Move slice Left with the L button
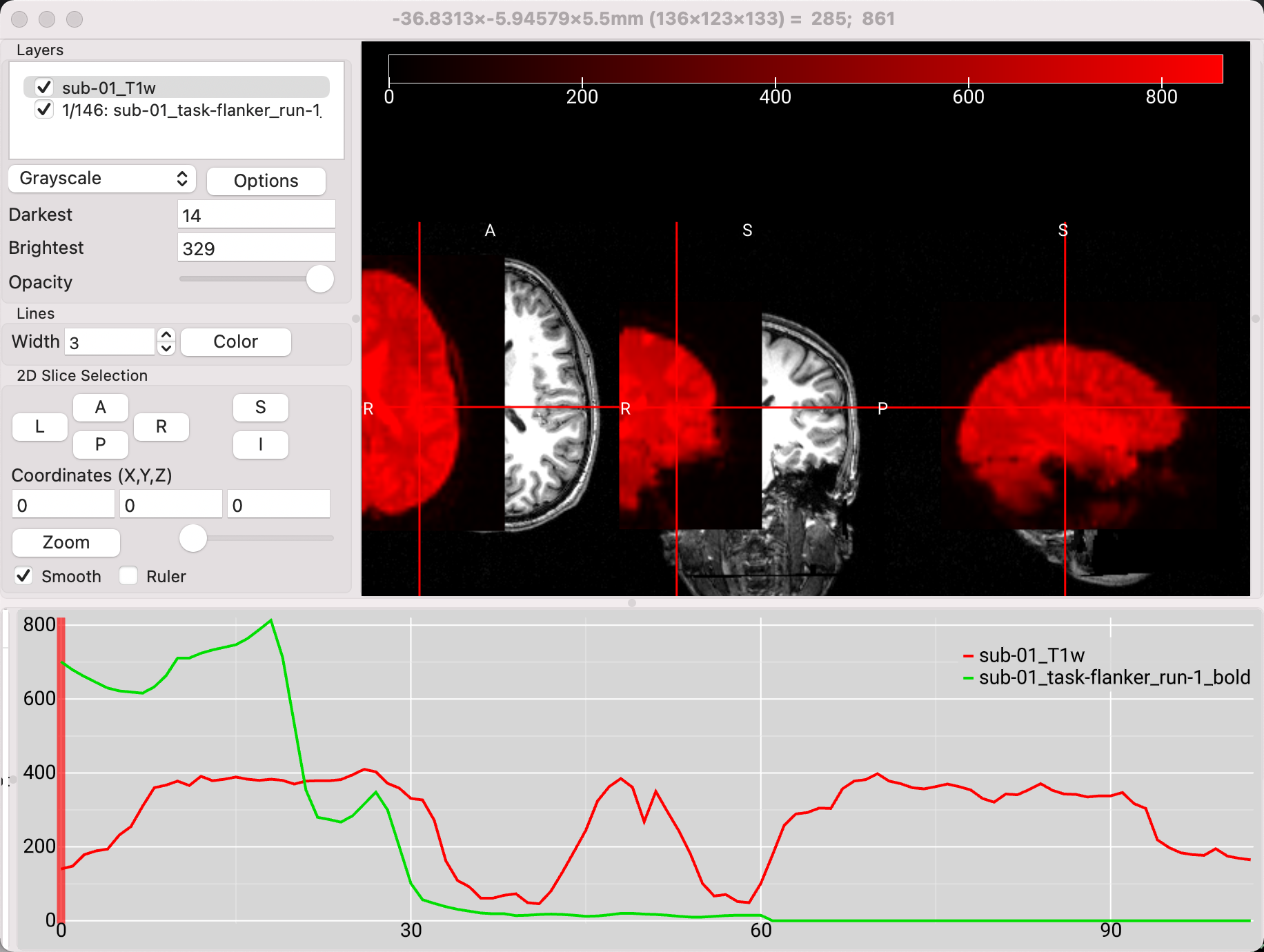 click(40, 426)
